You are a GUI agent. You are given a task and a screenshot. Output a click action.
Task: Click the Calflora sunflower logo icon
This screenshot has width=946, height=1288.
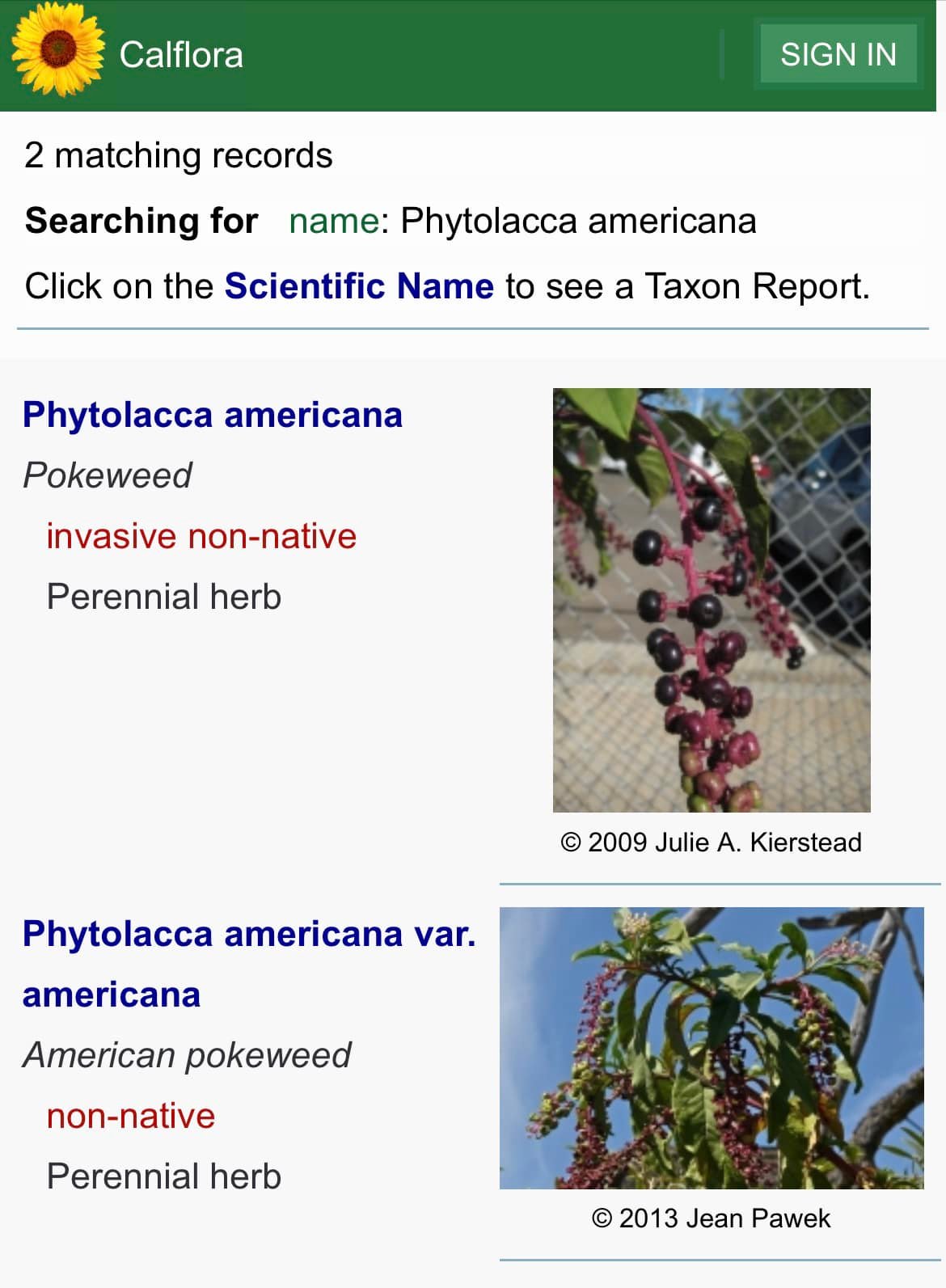[x=58, y=50]
